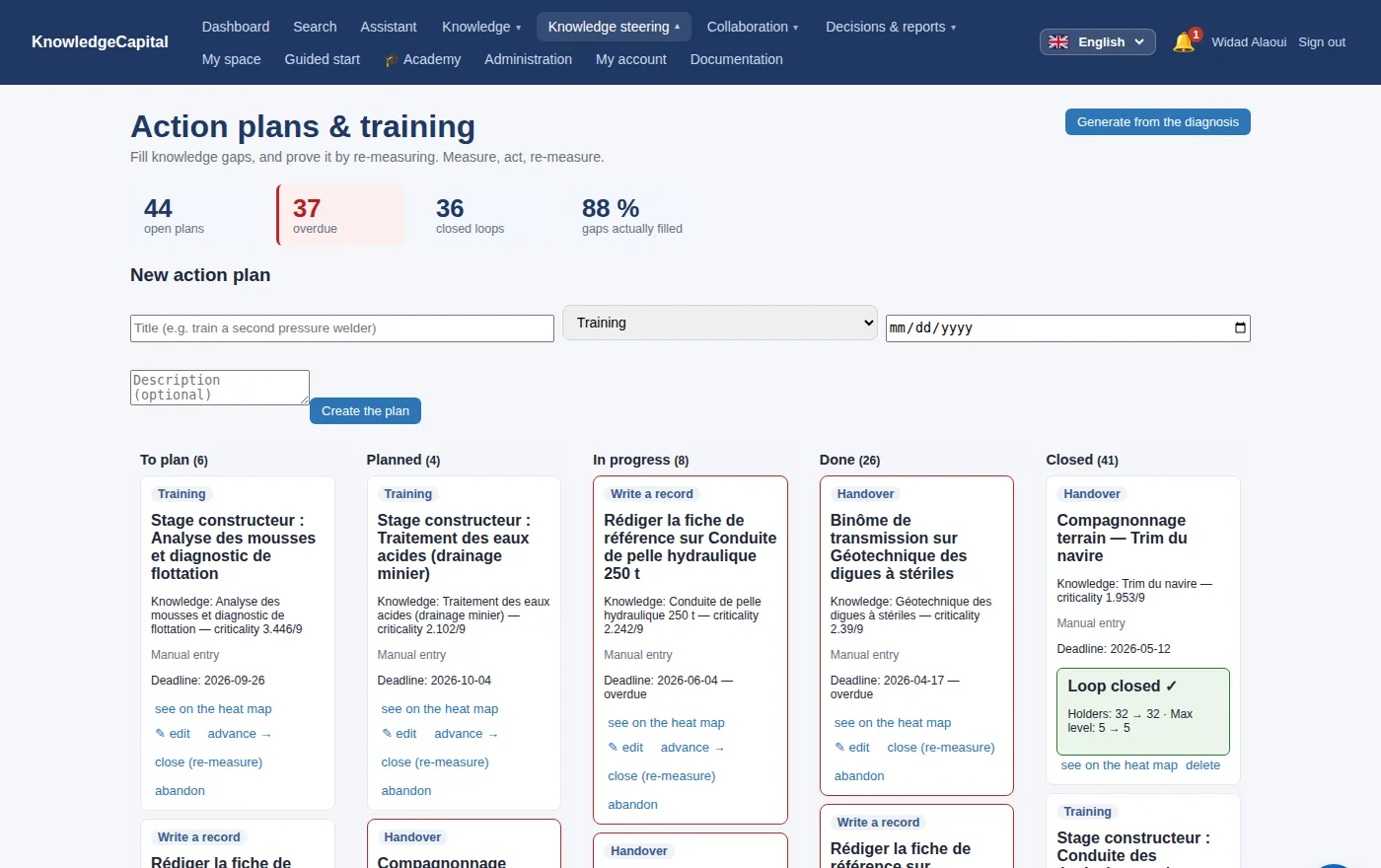Abandon the Géotechnique des digues handover plan
The height and width of the screenshot is (868, 1381).
pyautogui.click(x=859, y=776)
